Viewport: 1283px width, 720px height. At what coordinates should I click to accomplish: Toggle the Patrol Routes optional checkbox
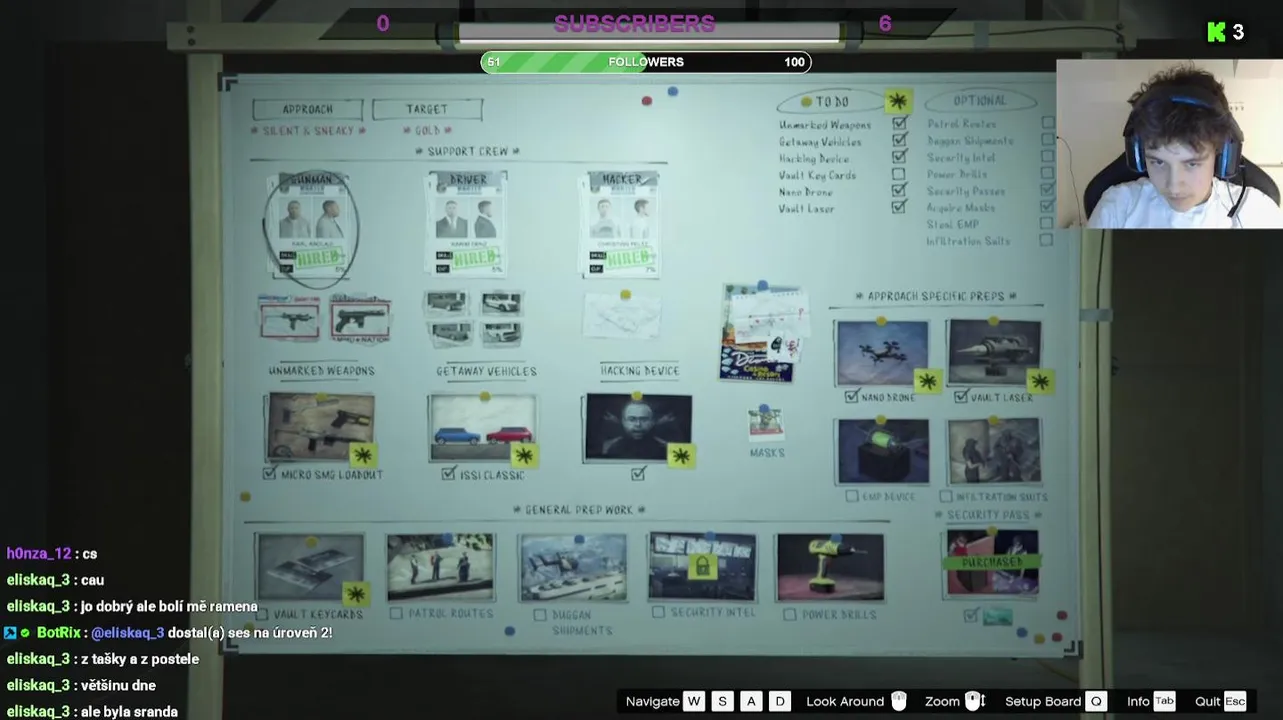tap(1047, 123)
